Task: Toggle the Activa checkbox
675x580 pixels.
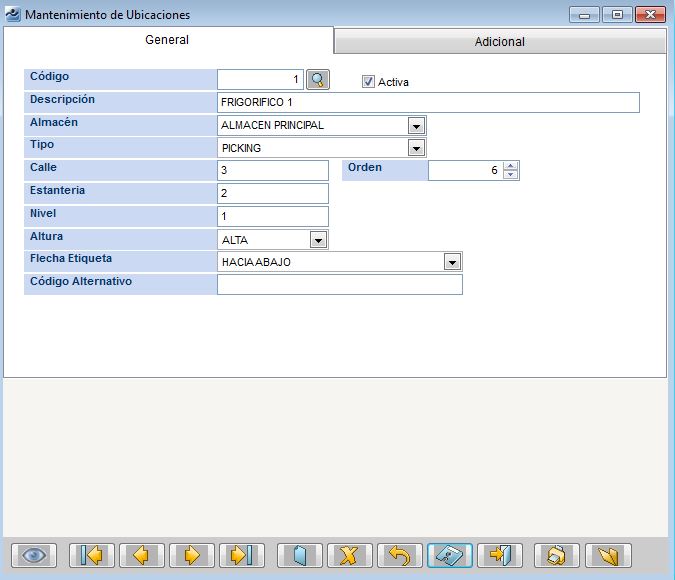Action: (x=368, y=82)
